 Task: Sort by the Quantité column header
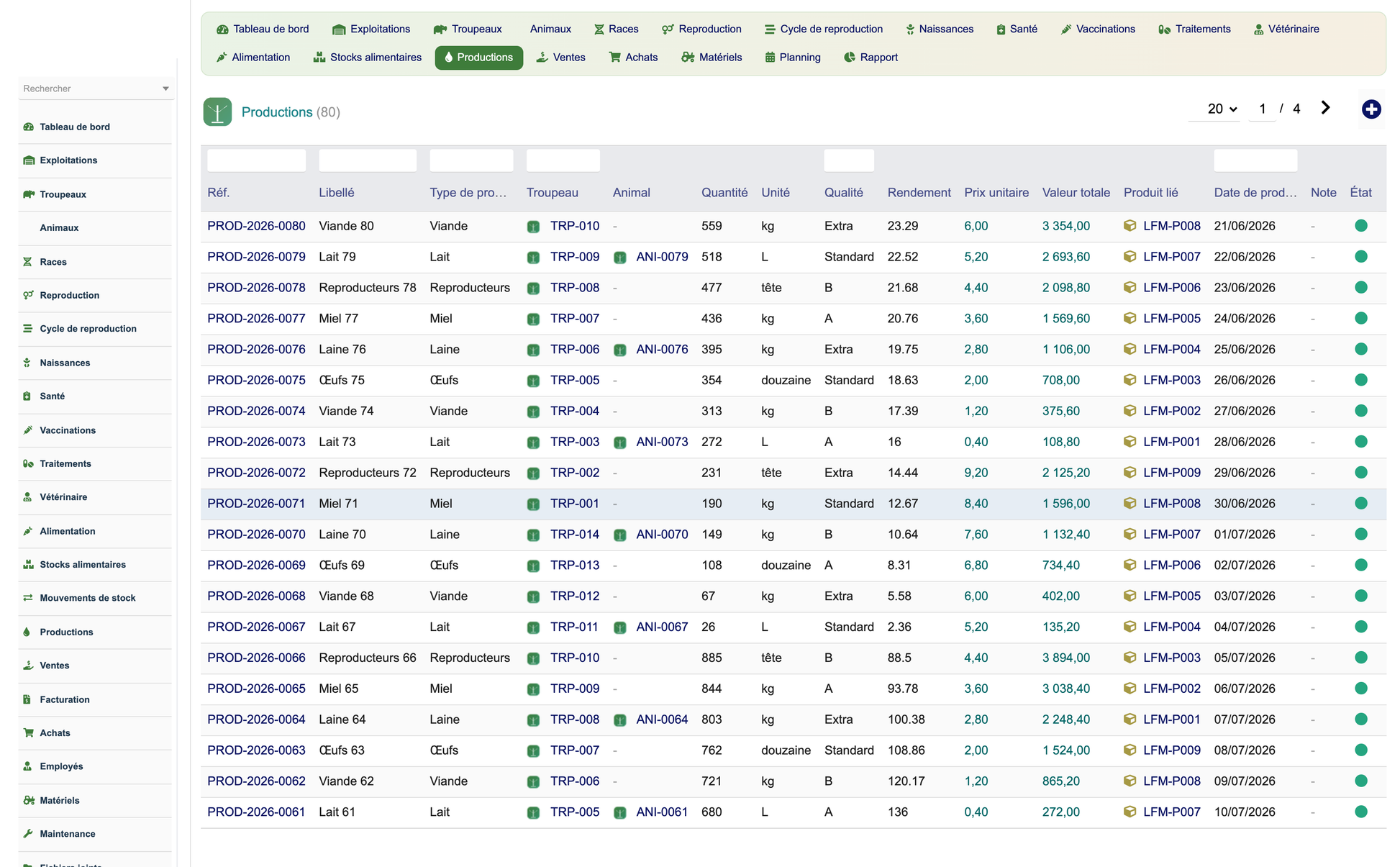(x=724, y=193)
